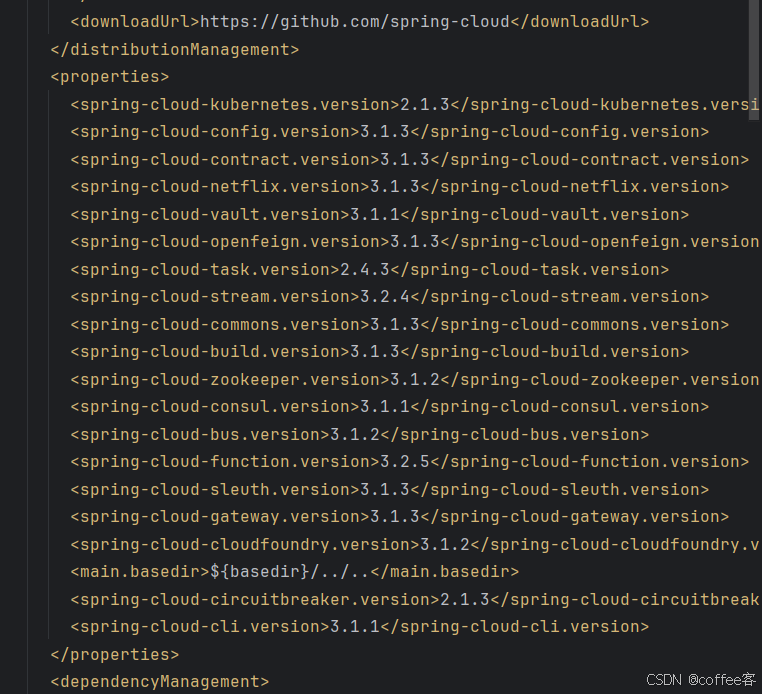Click the ${basedir}/../.. value in main.basedir
The image size is (762, 694).
click(x=290, y=572)
